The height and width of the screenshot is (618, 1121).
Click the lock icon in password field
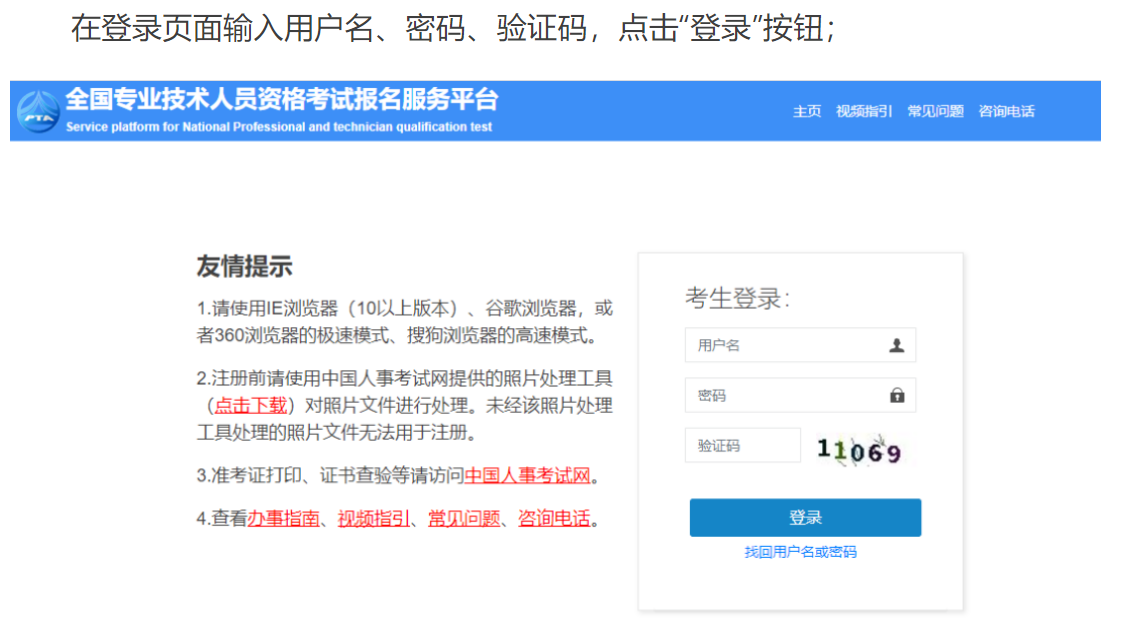pyautogui.click(x=896, y=395)
